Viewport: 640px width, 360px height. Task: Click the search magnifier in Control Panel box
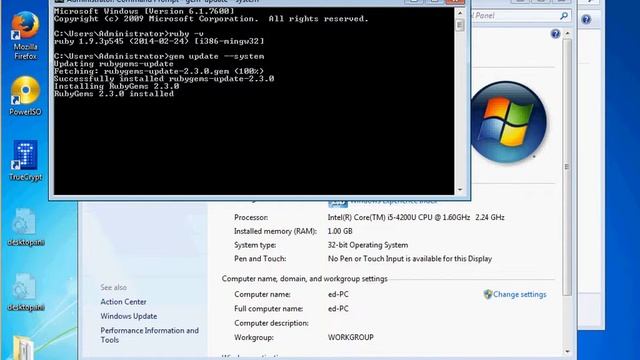pyautogui.click(x=564, y=16)
